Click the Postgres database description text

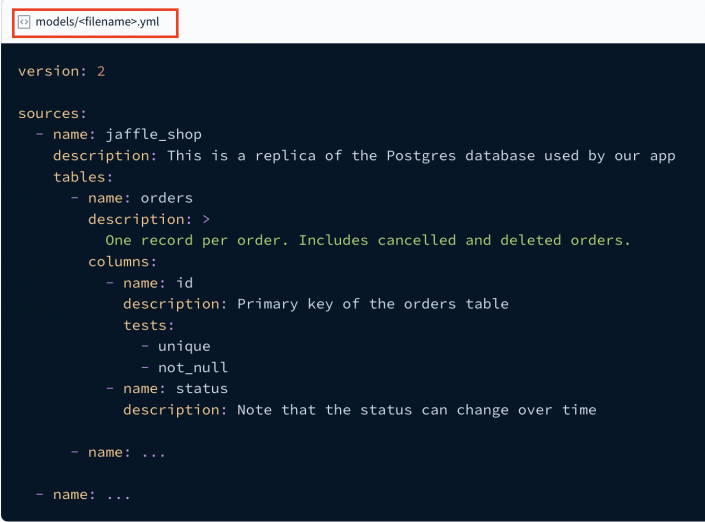pyautogui.click(x=421, y=155)
